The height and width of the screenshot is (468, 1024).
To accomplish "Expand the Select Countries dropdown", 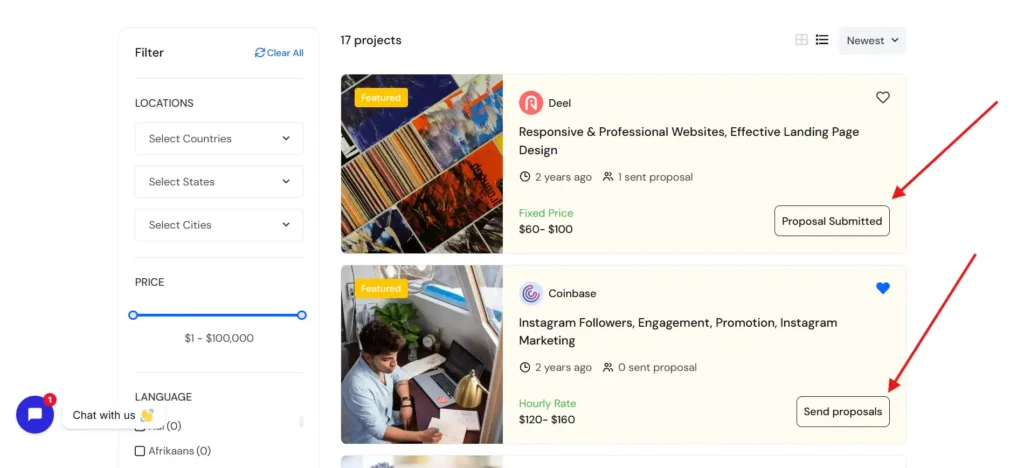I will 219,139.
